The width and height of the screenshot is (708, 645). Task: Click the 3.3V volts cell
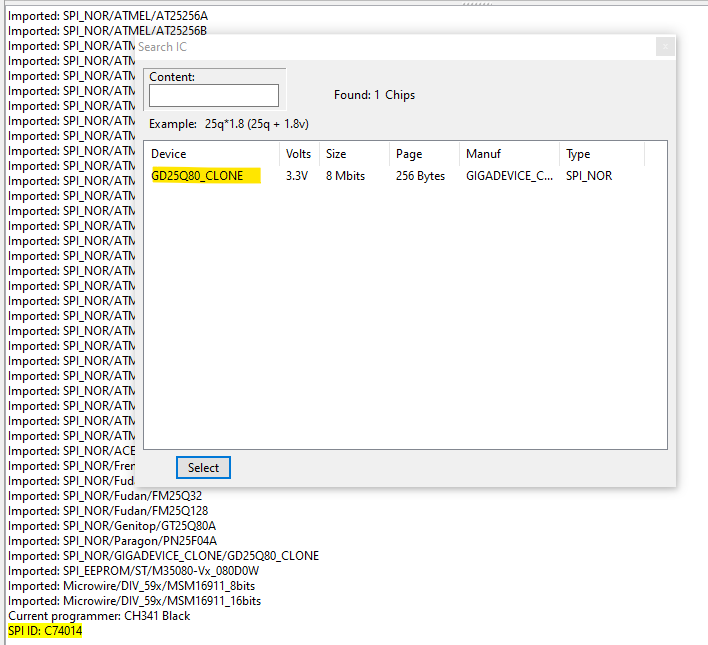pyautogui.click(x=297, y=176)
